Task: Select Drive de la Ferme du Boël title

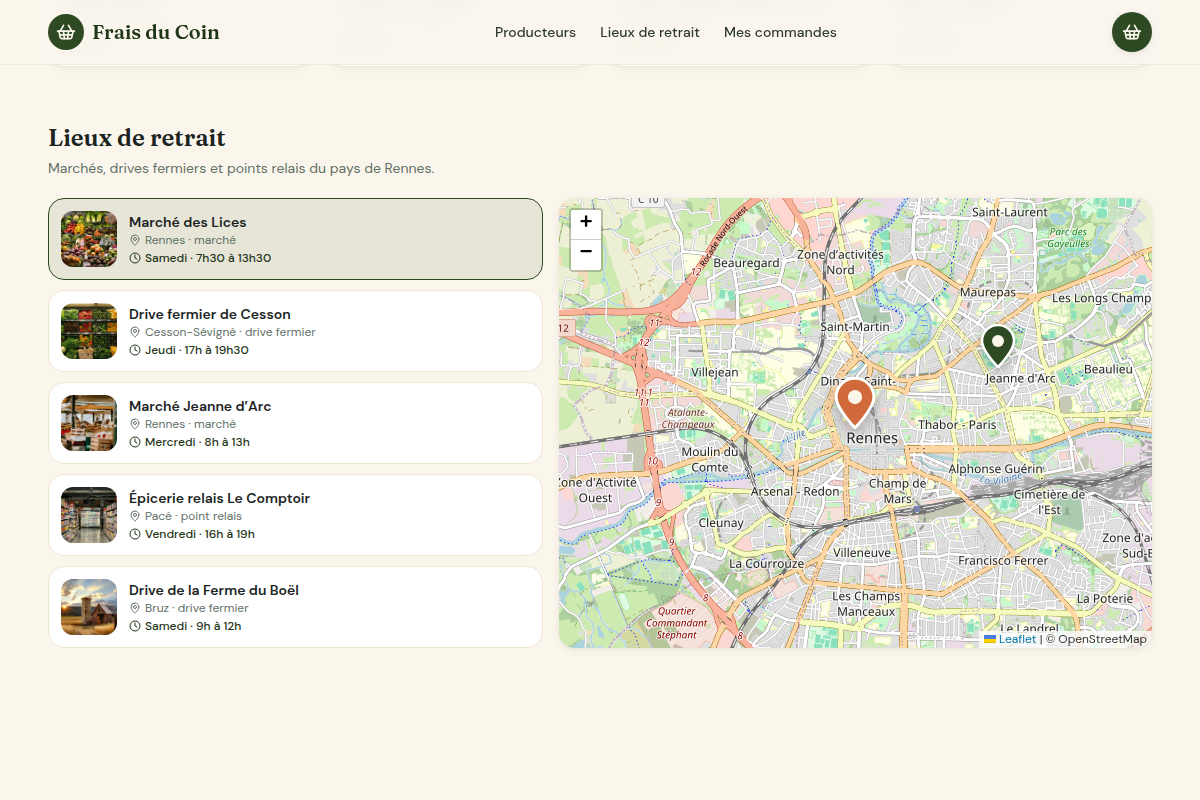Action: (214, 590)
